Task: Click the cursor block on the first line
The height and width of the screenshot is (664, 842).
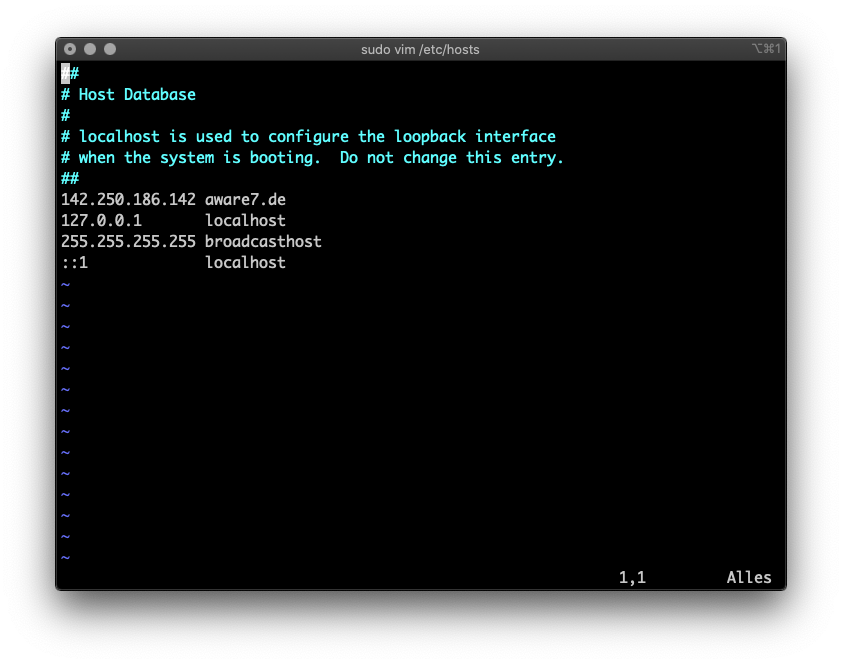Action: pyautogui.click(x=66, y=73)
